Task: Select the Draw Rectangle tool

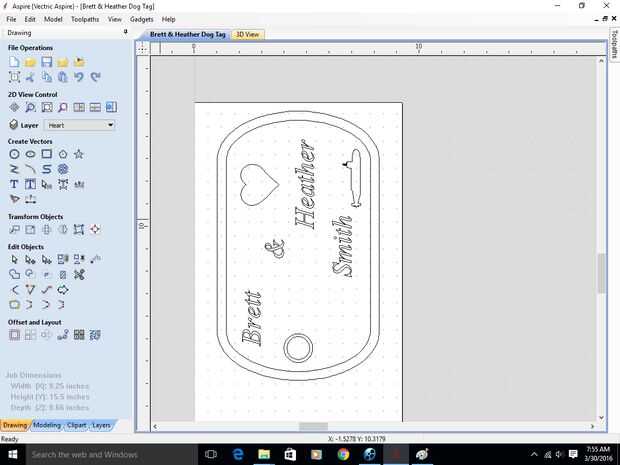Action: point(47,154)
